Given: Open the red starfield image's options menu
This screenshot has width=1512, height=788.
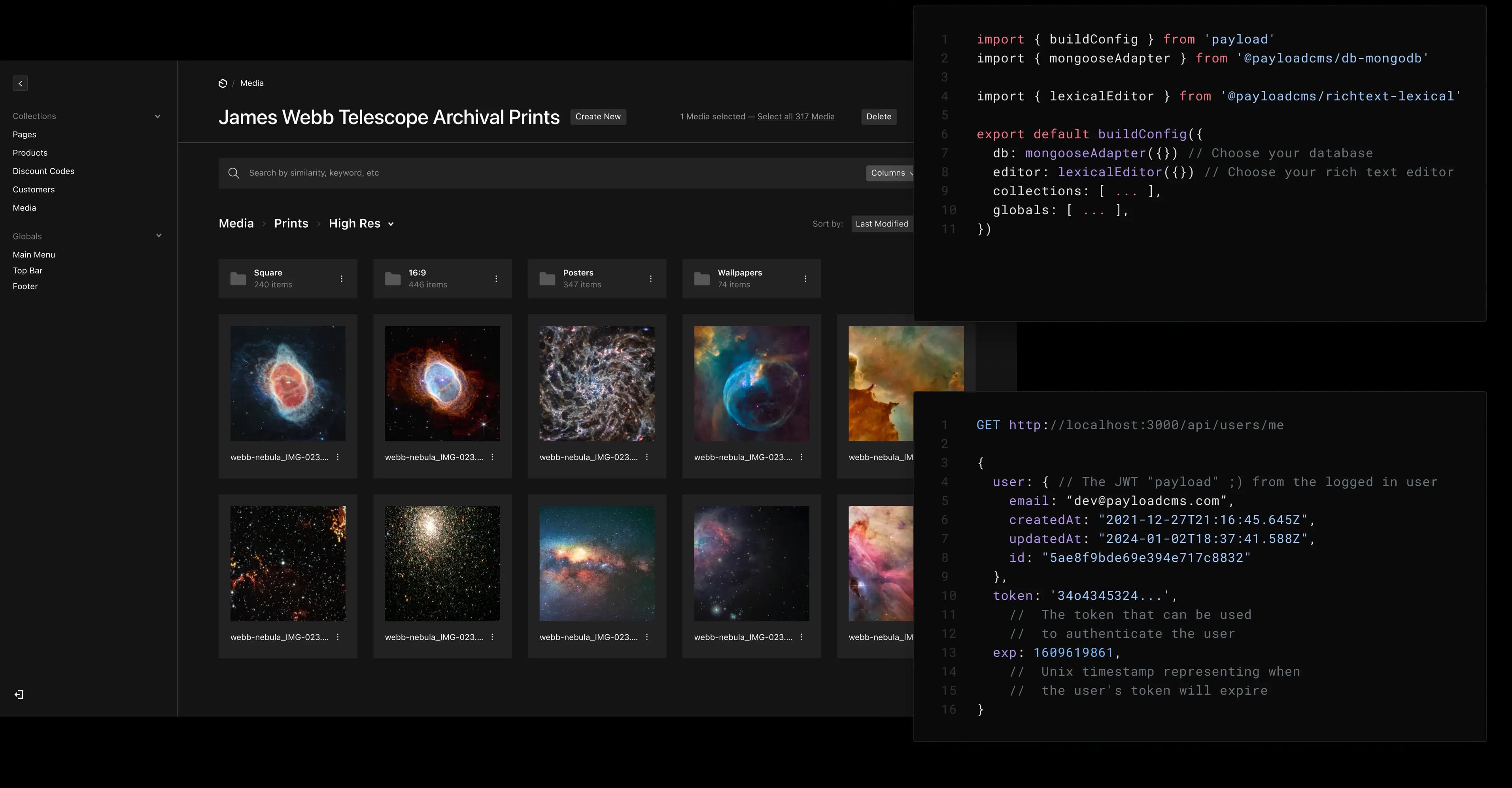Looking at the screenshot, I should (x=338, y=637).
